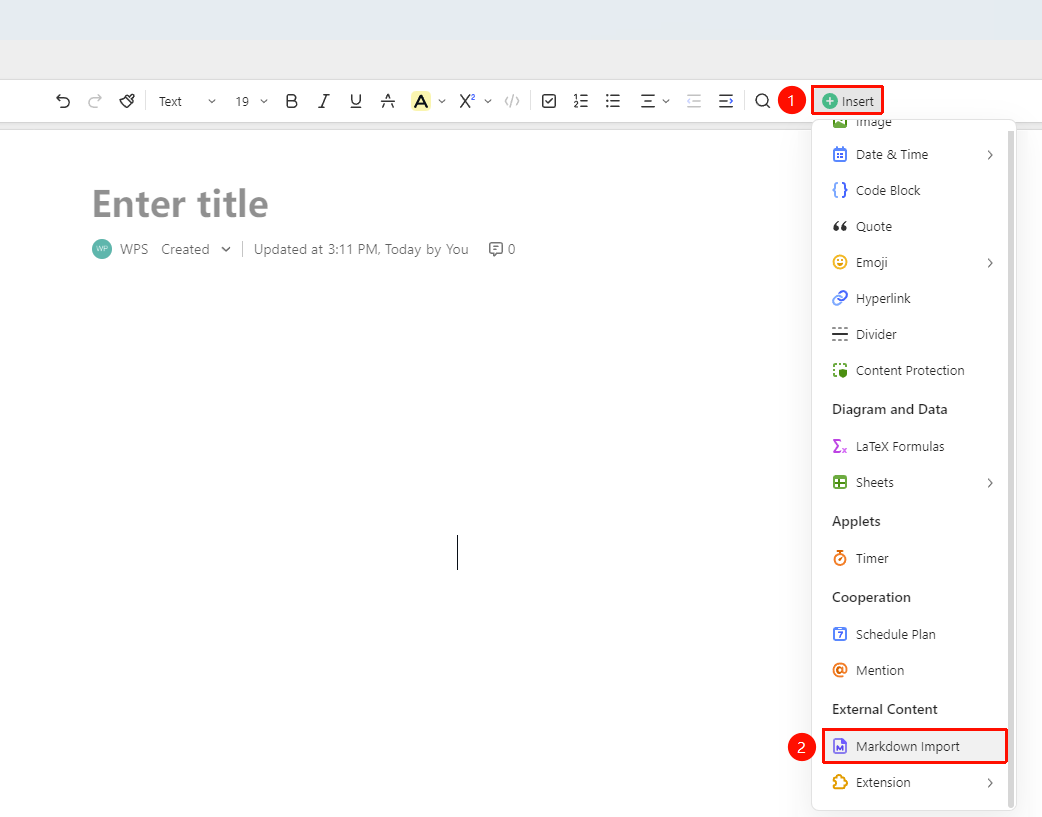This screenshot has width=1042, height=817.
Task: Insert a Divider line
Action: pos(913,334)
